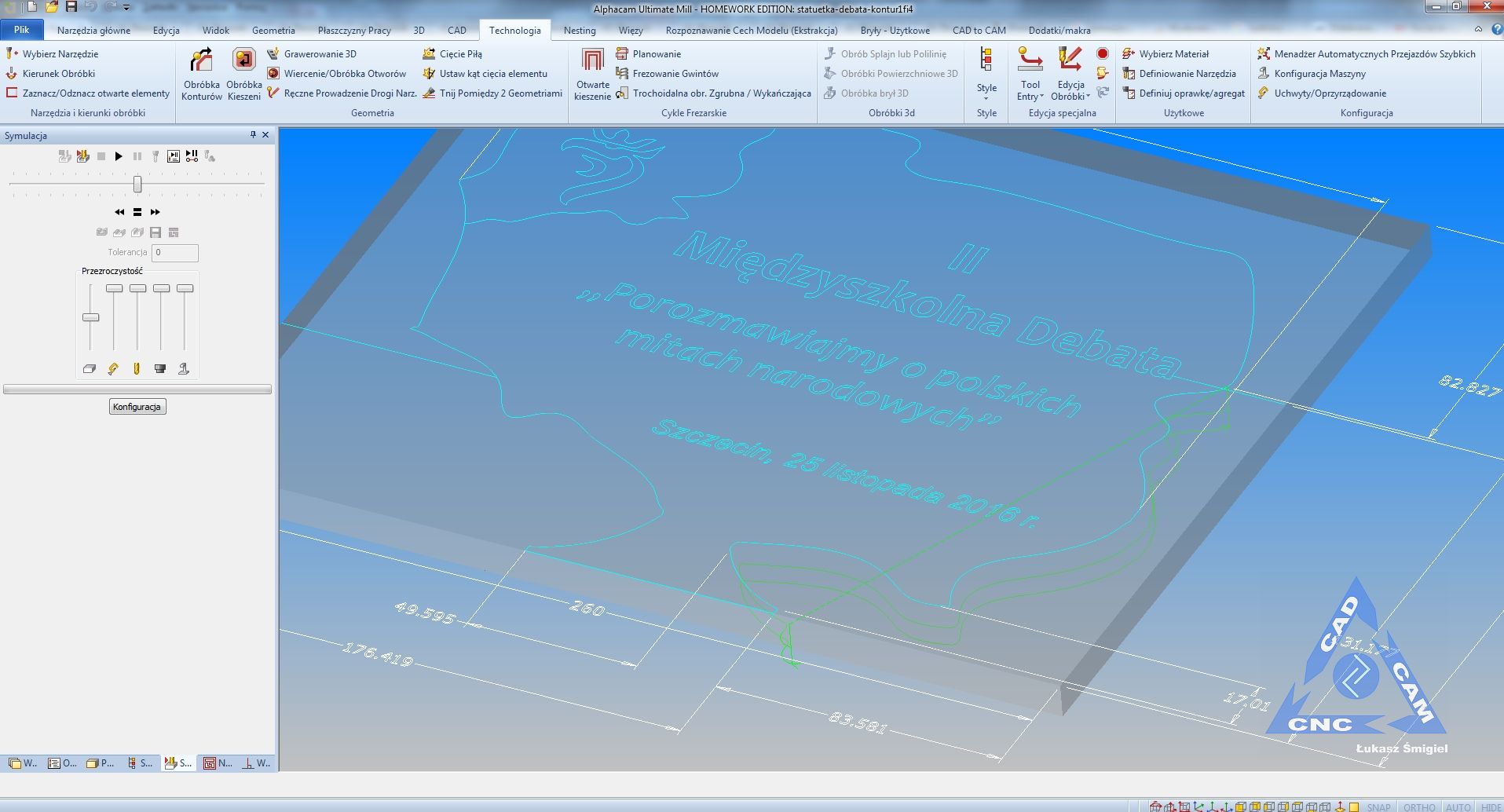
Task: Open Definiuj oprawkę/agregat
Action: [1184, 93]
